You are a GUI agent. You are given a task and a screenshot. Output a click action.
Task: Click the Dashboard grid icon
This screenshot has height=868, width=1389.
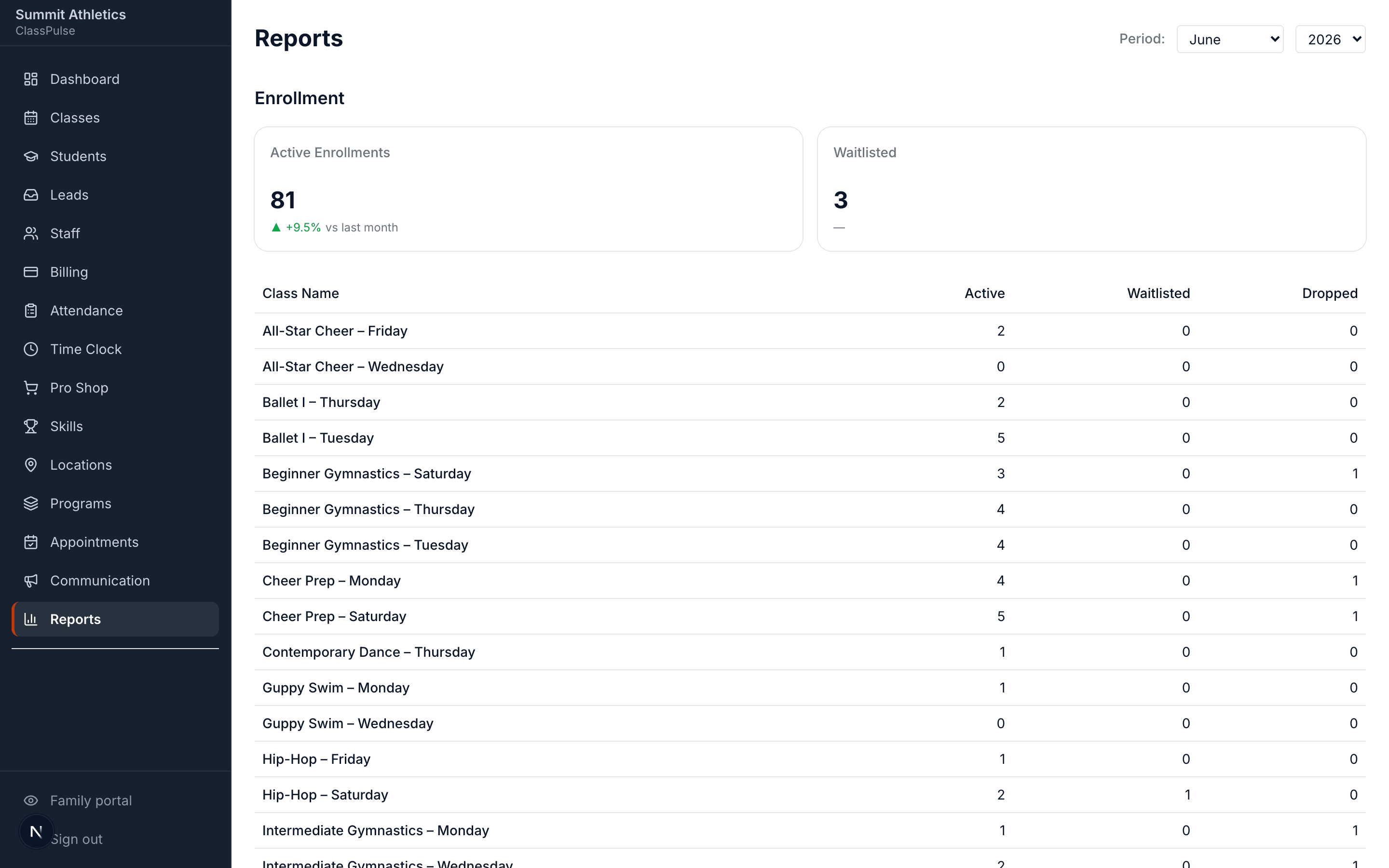coord(31,79)
